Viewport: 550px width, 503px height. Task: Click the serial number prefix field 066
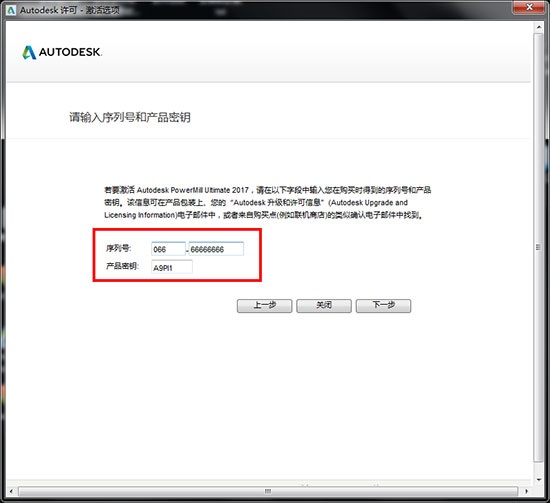(x=168, y=249)
